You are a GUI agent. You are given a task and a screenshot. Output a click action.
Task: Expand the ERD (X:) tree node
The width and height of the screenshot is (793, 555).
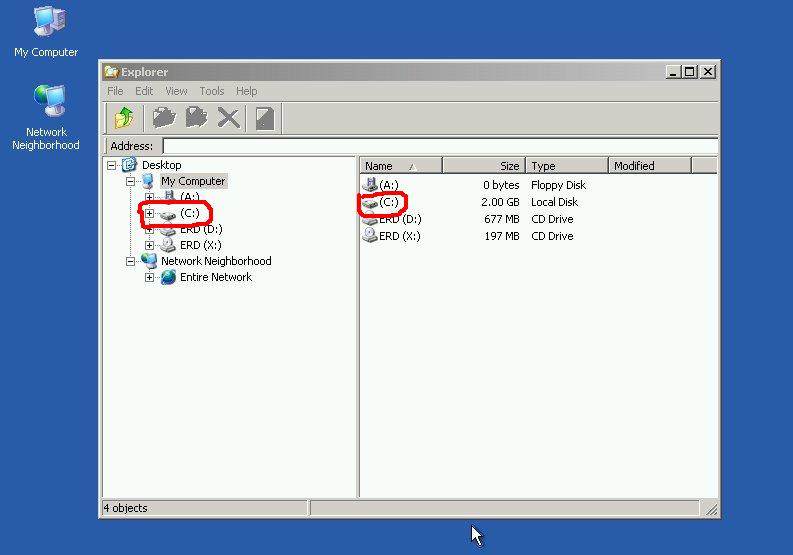(149, 245)
